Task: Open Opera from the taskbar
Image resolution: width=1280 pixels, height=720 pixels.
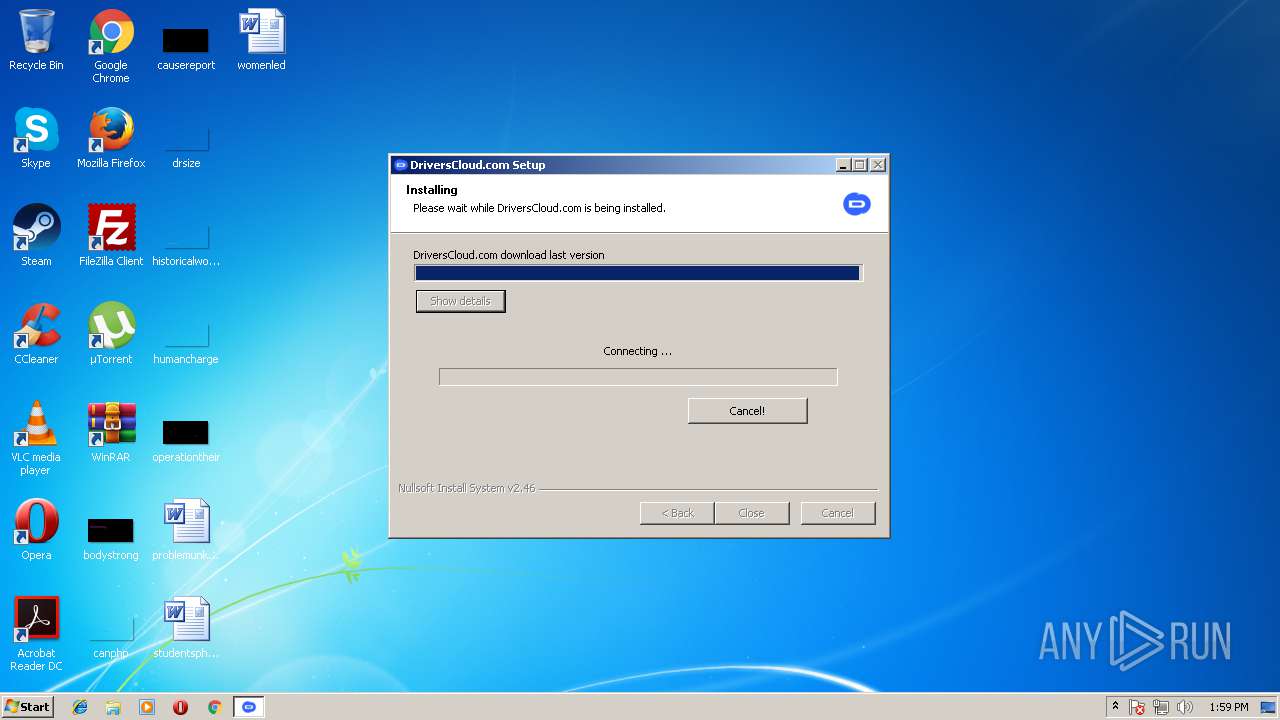Action: pyautogui.click(x=180, y=707)
